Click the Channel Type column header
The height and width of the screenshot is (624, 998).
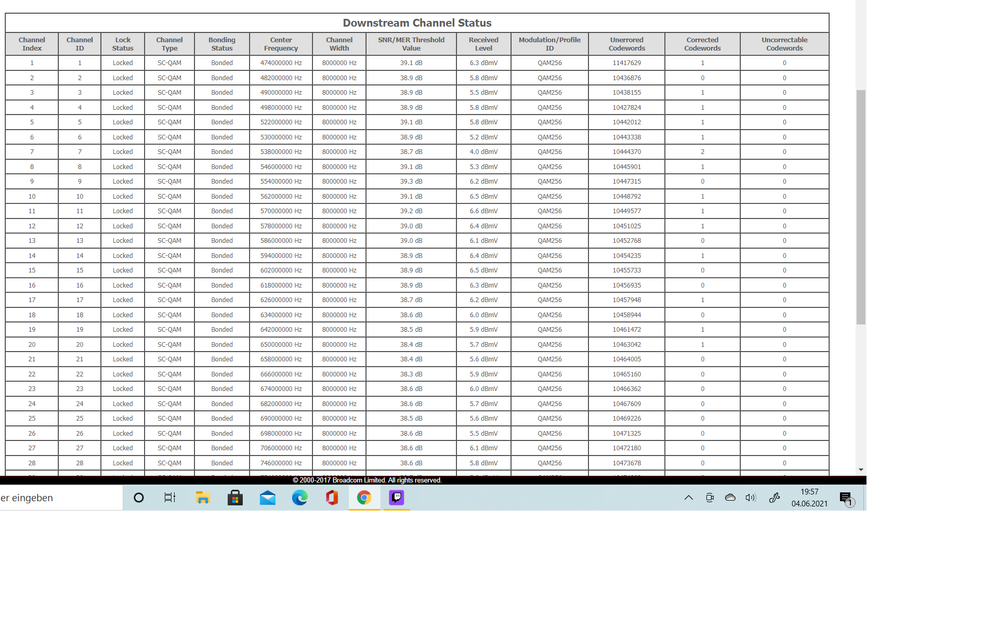[x=169, y=44]
